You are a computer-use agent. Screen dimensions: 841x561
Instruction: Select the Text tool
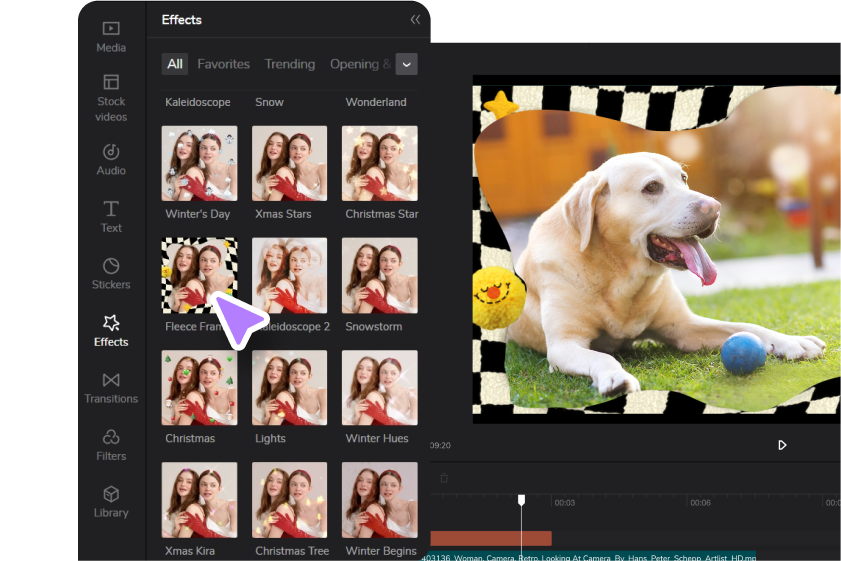click(111, 216)
